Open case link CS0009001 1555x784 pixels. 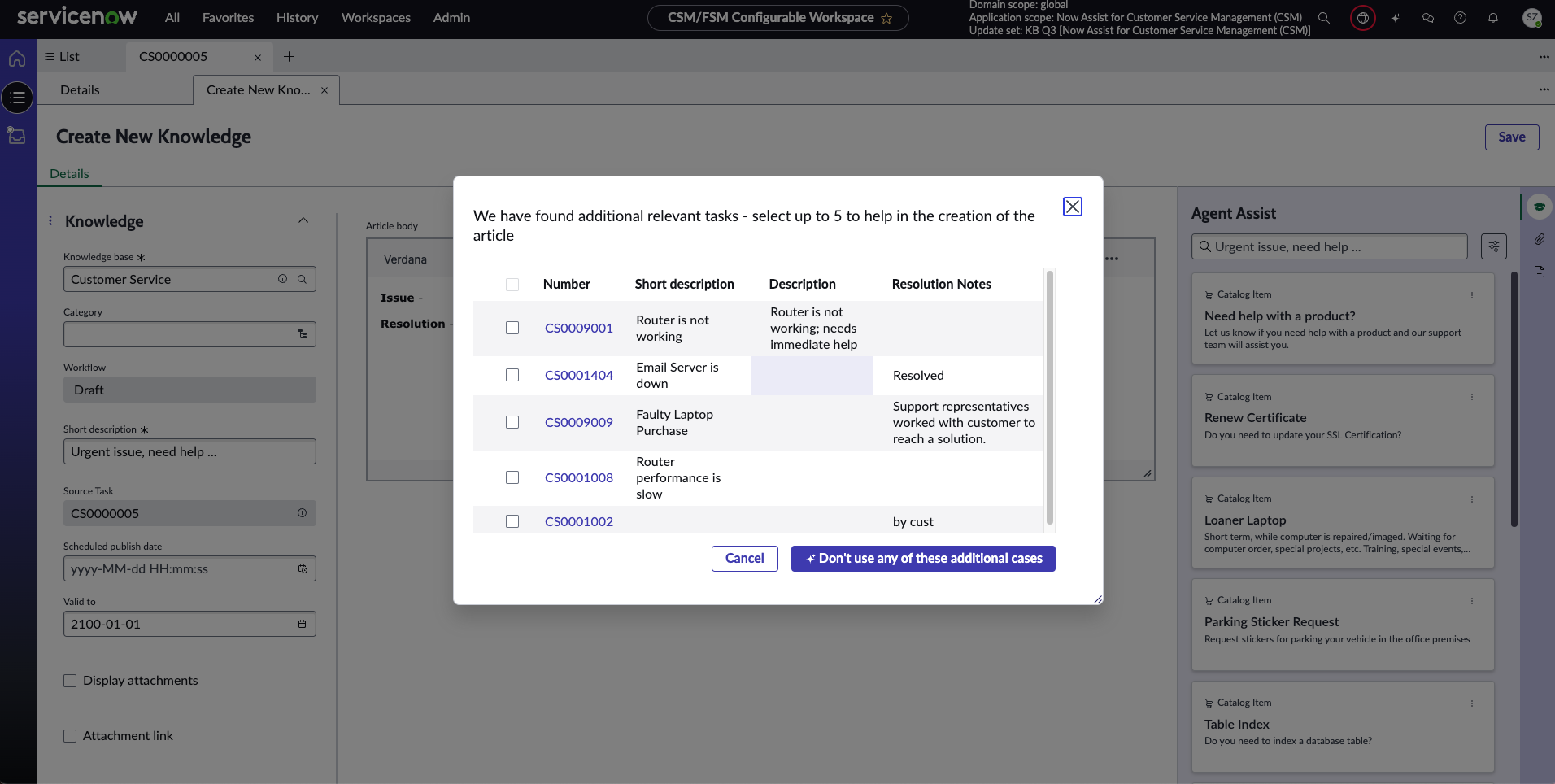point(579,328)
